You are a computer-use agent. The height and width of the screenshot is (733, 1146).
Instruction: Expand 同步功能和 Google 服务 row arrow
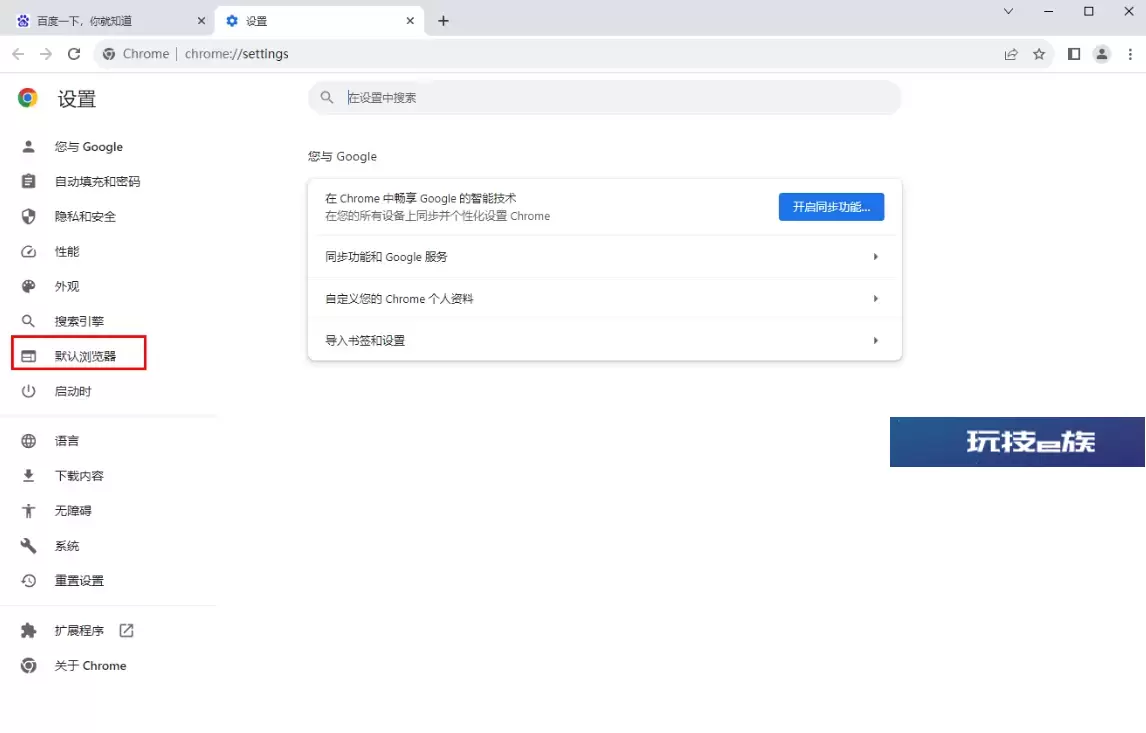(x=876, y=257)
